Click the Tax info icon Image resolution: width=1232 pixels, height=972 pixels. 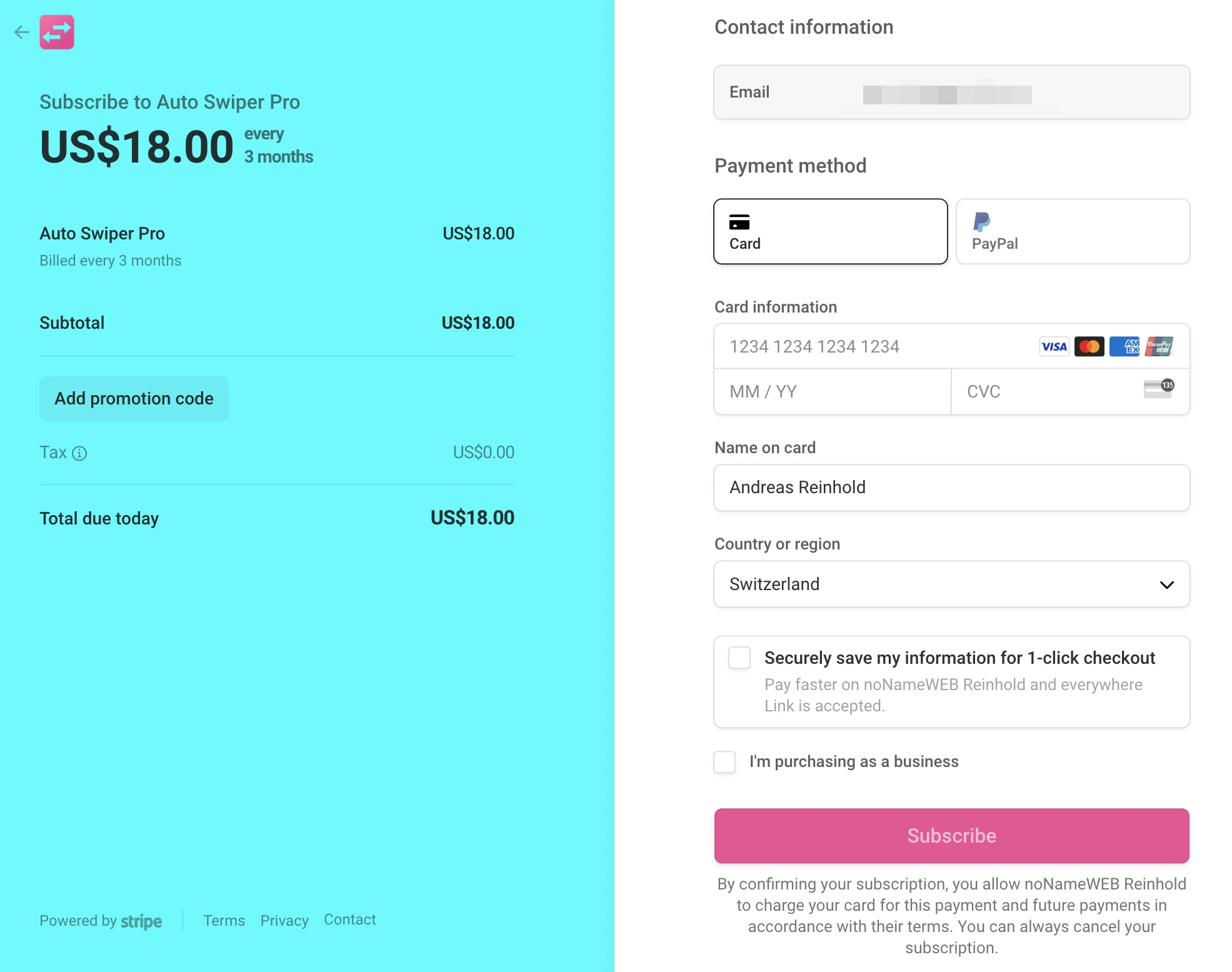pos(79,453)
